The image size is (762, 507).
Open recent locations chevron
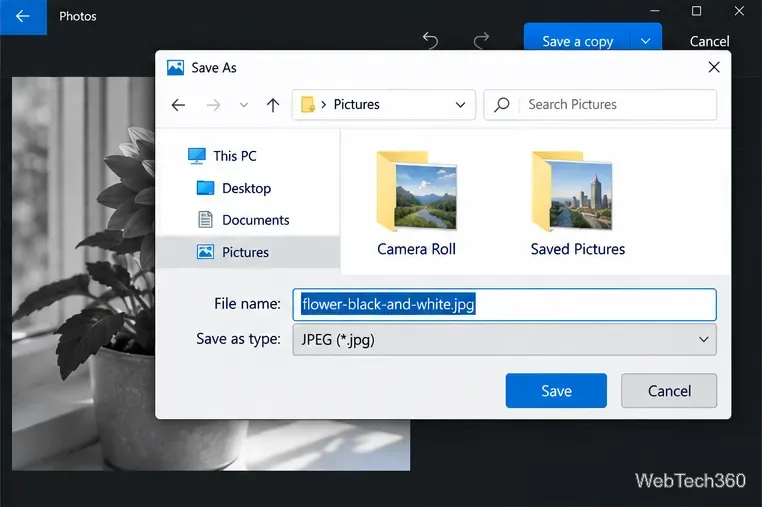[x=244, y=105]
